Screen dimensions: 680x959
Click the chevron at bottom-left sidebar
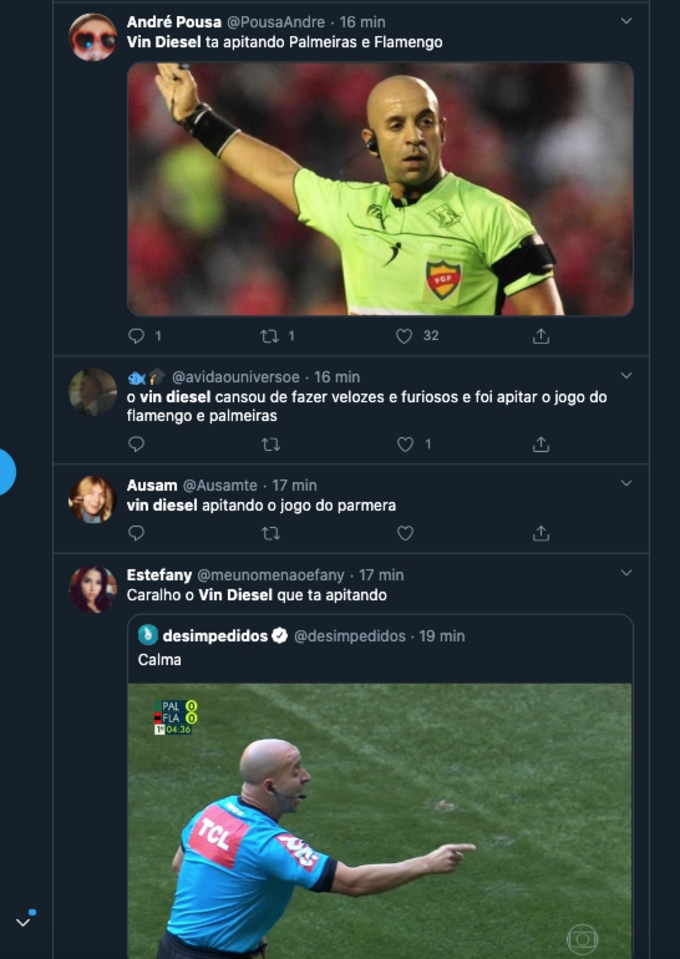pyautogui.click(x=23, y=922)
